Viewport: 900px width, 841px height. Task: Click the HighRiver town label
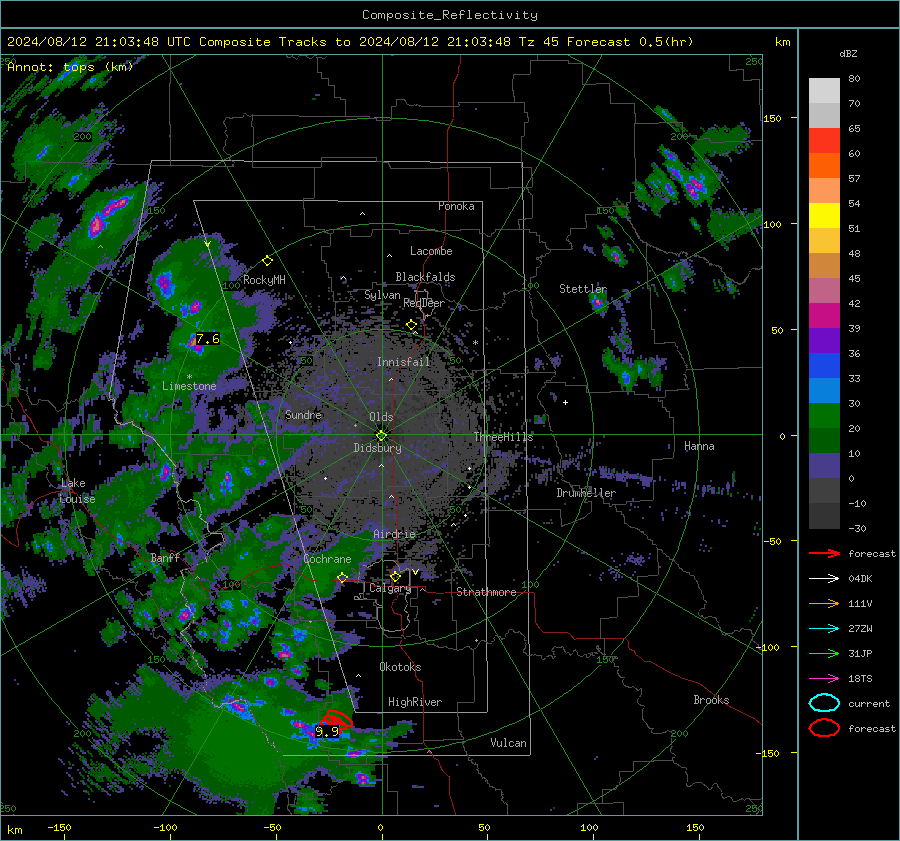tap(414, 702)
